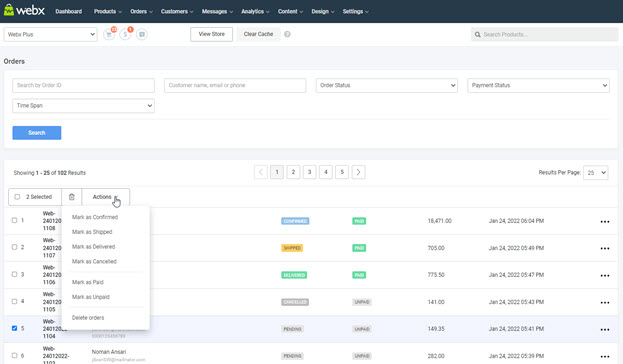Click the webx logo
Image resolution: width=623 pixels, height=364 pixels.
[x=24, y=10]
